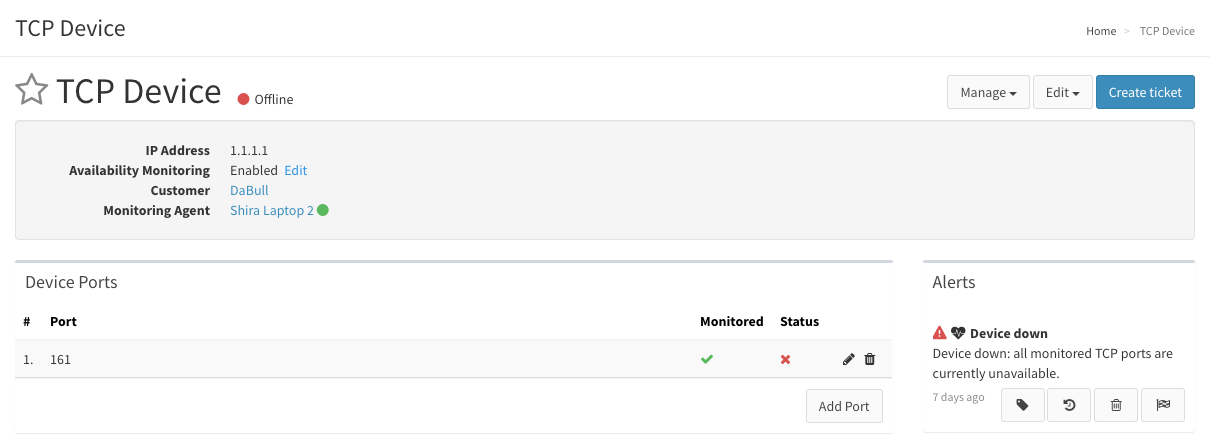
Task: Go to Home in the breadcrumb
Action: point(1101,31)
